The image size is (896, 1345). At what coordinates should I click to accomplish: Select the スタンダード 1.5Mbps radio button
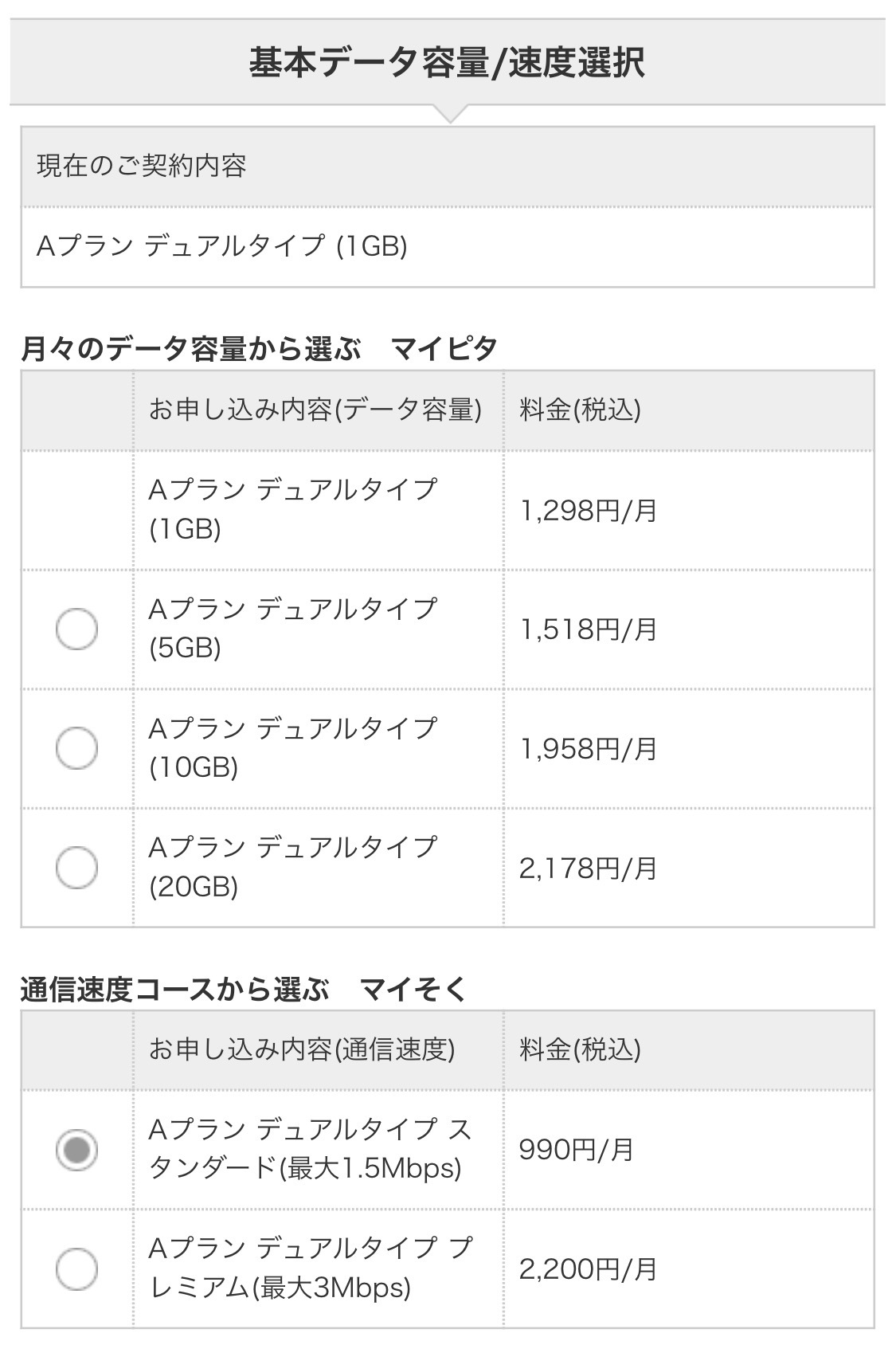[76, 1149]
